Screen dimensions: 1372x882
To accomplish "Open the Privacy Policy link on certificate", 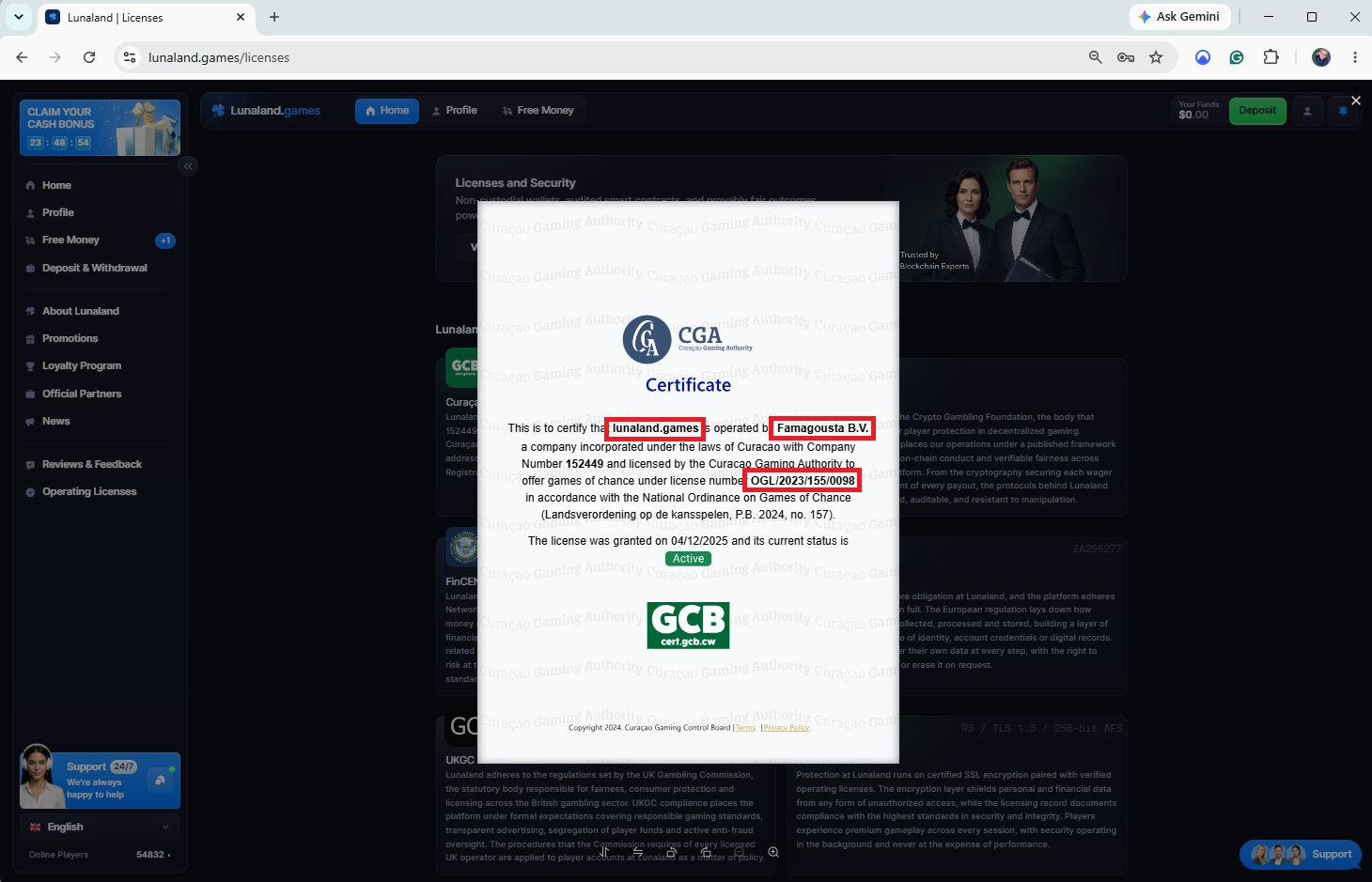I will point(787,728).
